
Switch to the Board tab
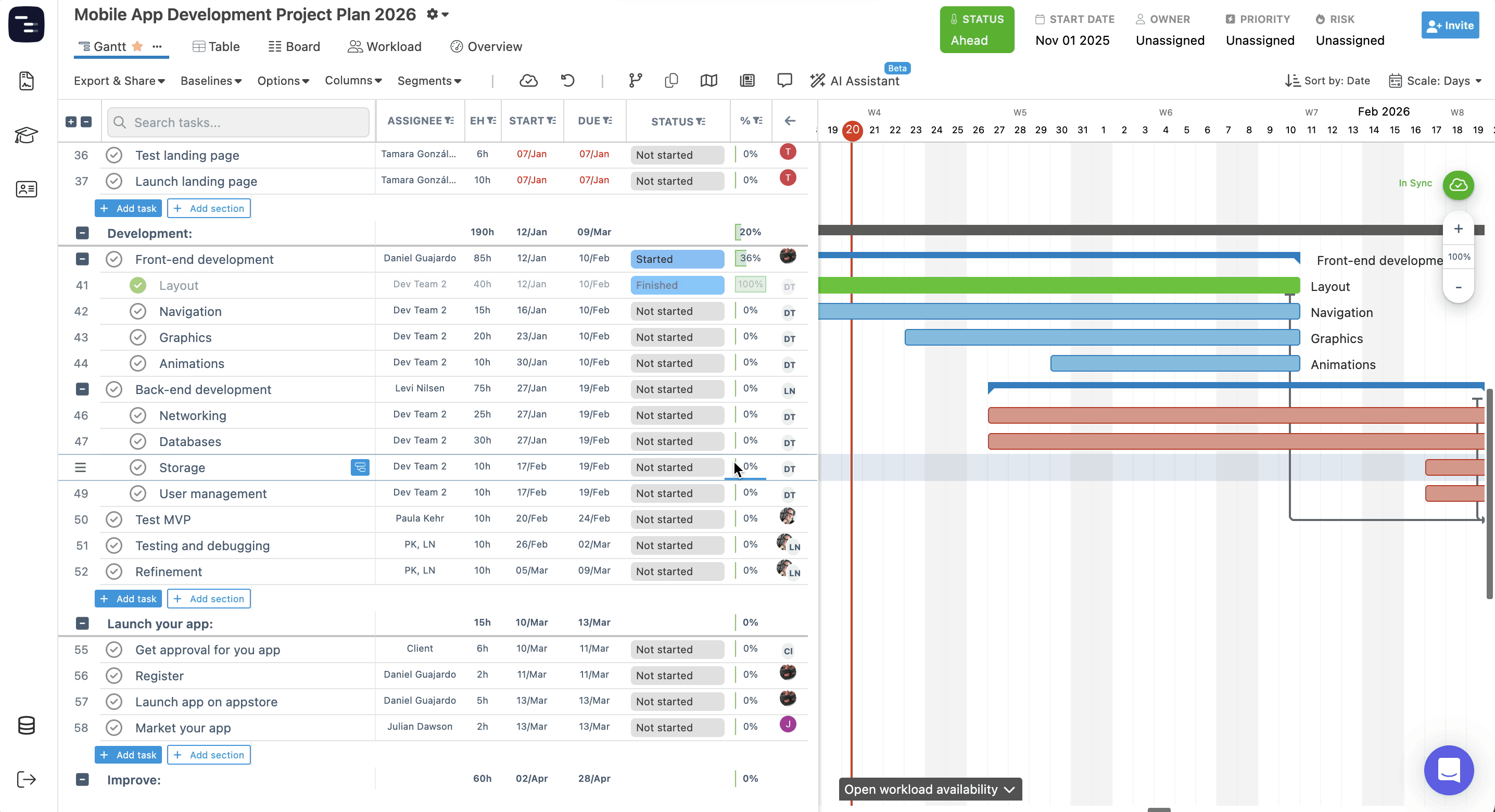(x=294, y=46)
